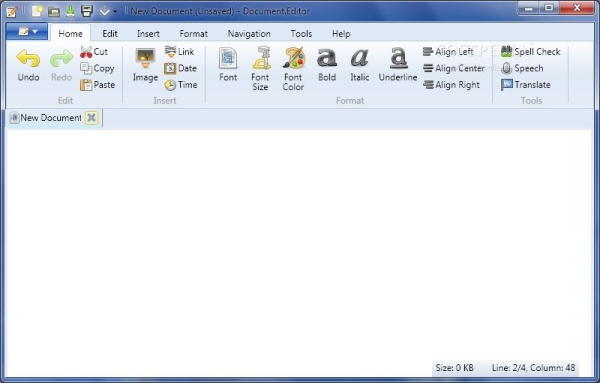Toggle Underline formatting

coord(398,65)
